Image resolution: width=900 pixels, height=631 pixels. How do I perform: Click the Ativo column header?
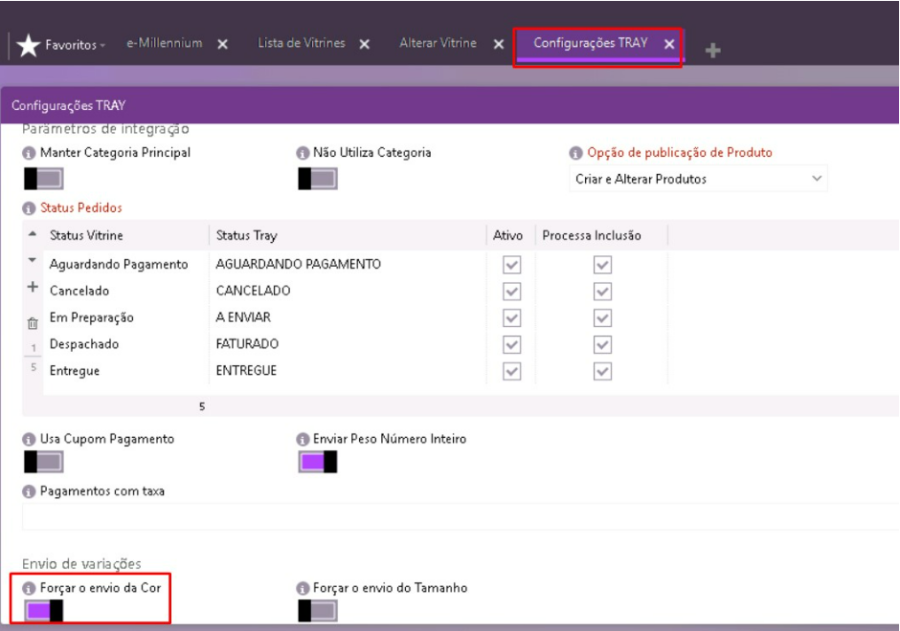coord(508,235)
